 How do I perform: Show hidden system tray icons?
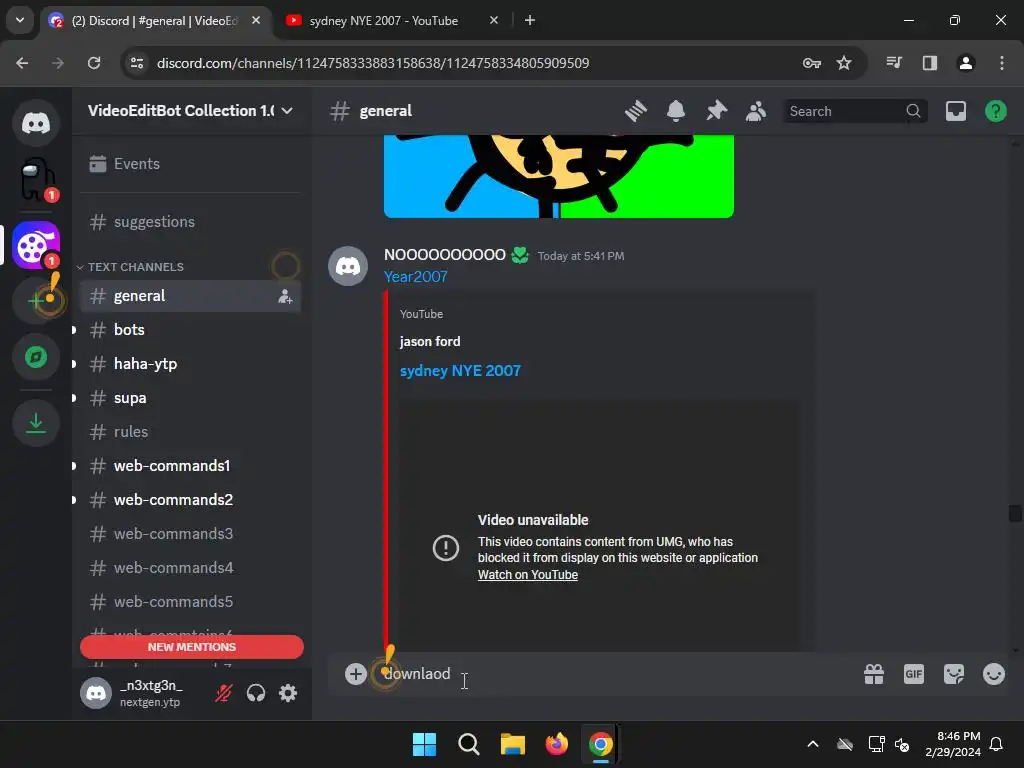coord(813,744)
